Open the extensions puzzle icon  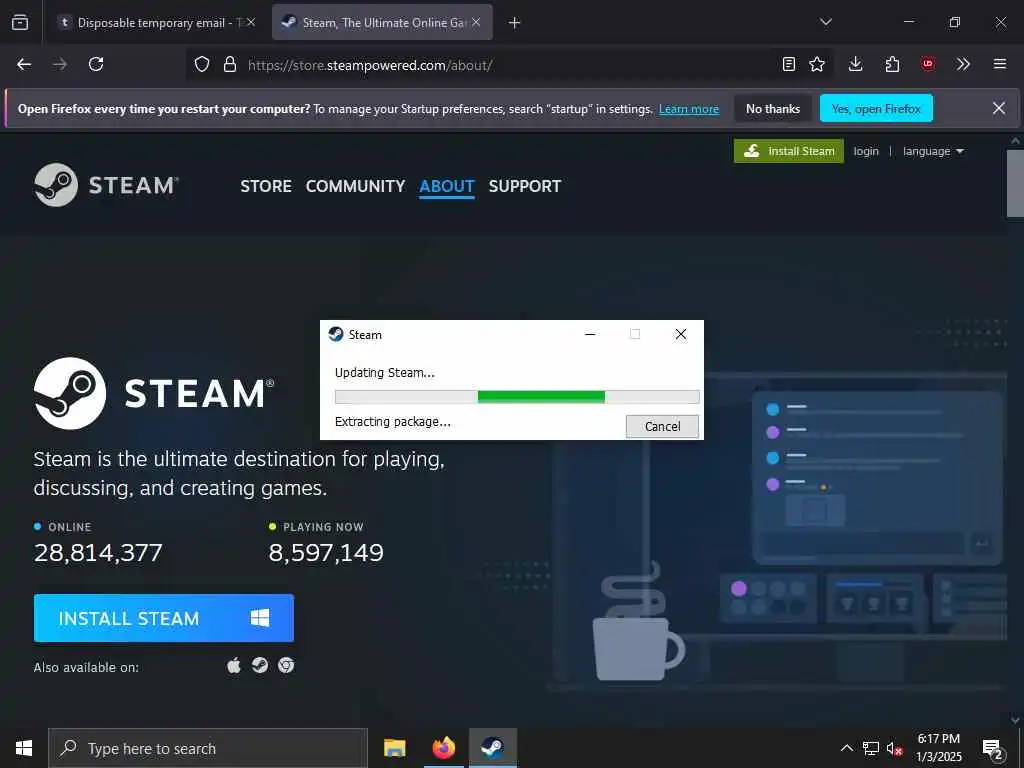(x=892, y=64)
